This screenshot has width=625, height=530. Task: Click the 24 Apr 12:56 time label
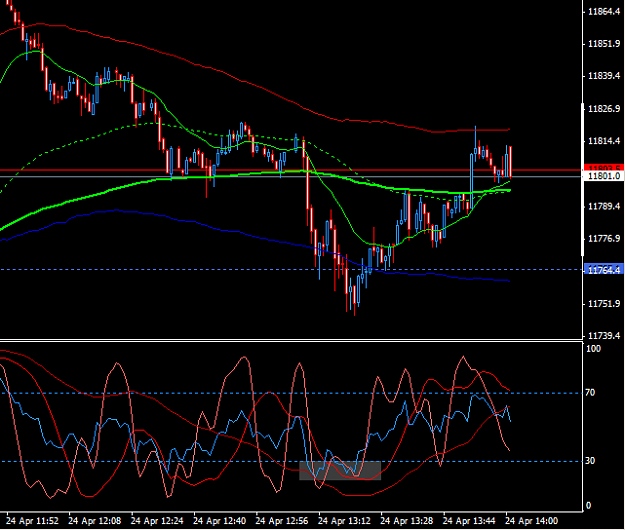point(282,521)
